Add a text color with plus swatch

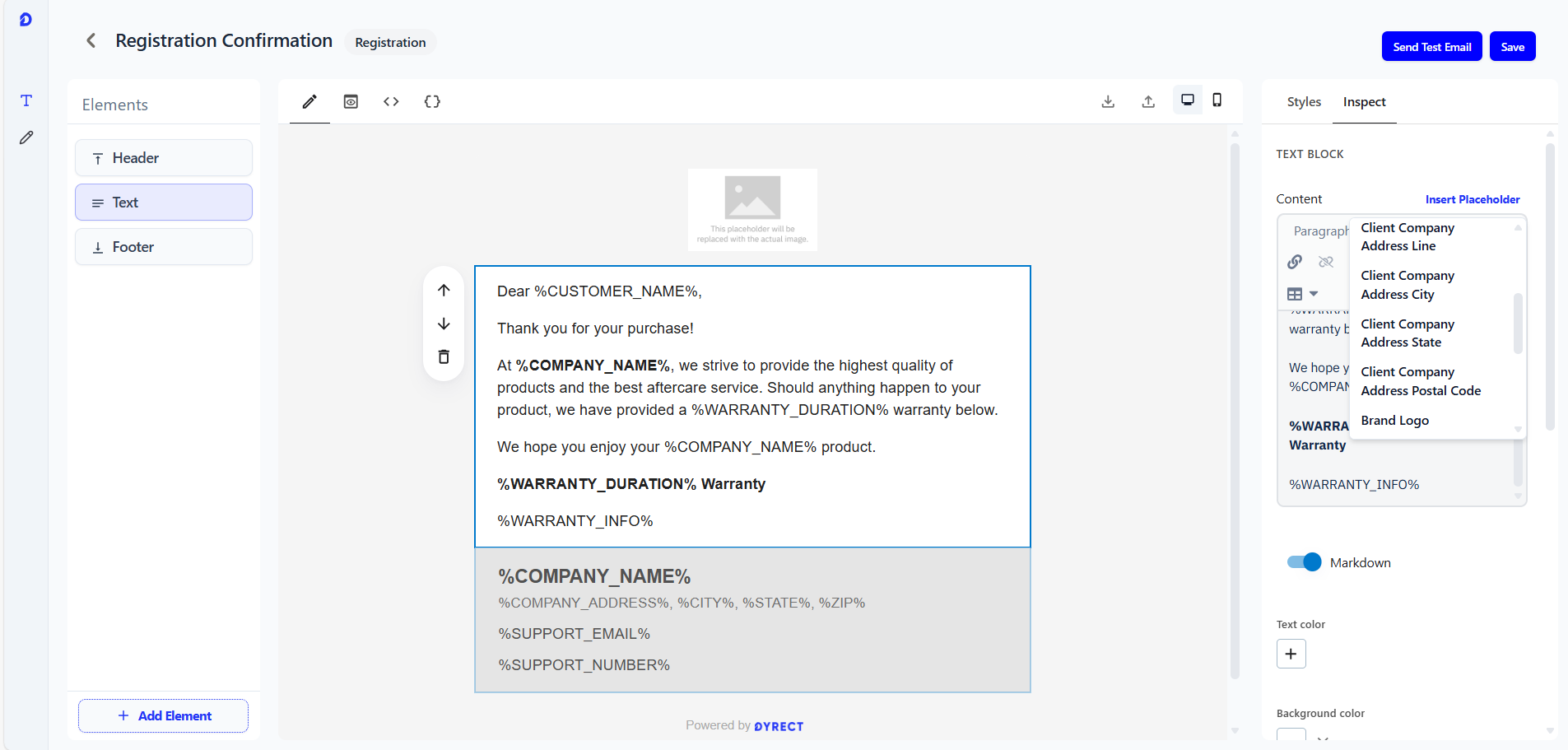pyautogui.click(x=1291, y=654)
